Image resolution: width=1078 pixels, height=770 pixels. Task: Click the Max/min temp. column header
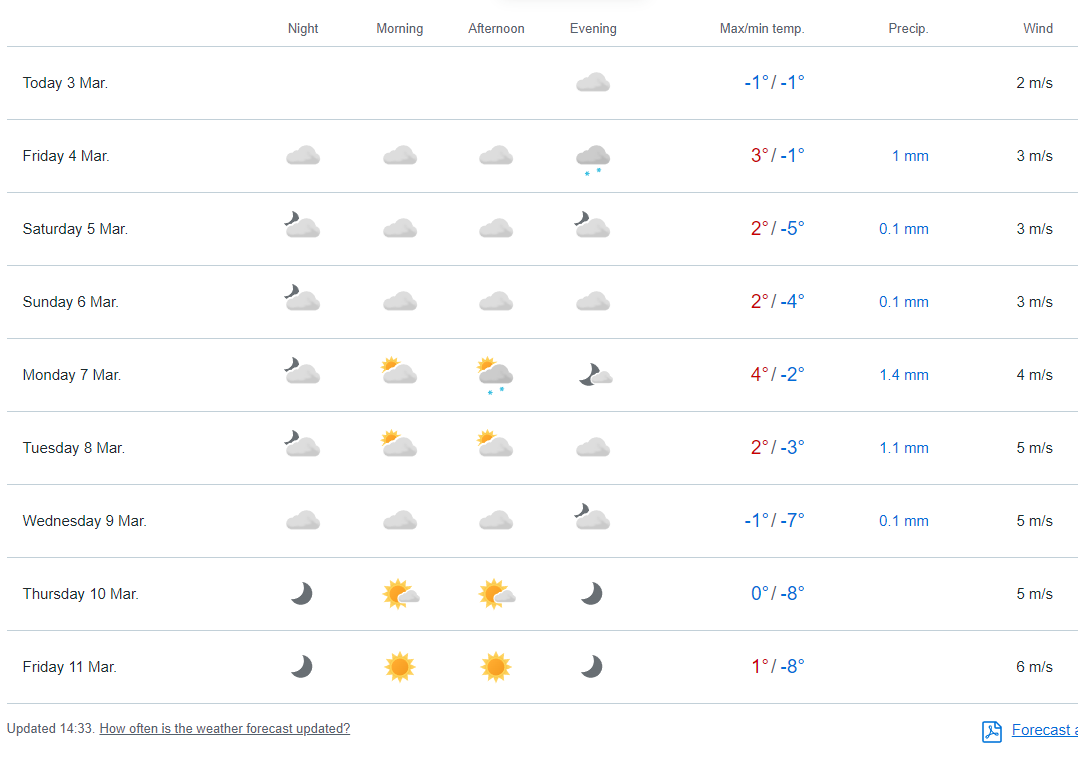(x=762, y=29)
